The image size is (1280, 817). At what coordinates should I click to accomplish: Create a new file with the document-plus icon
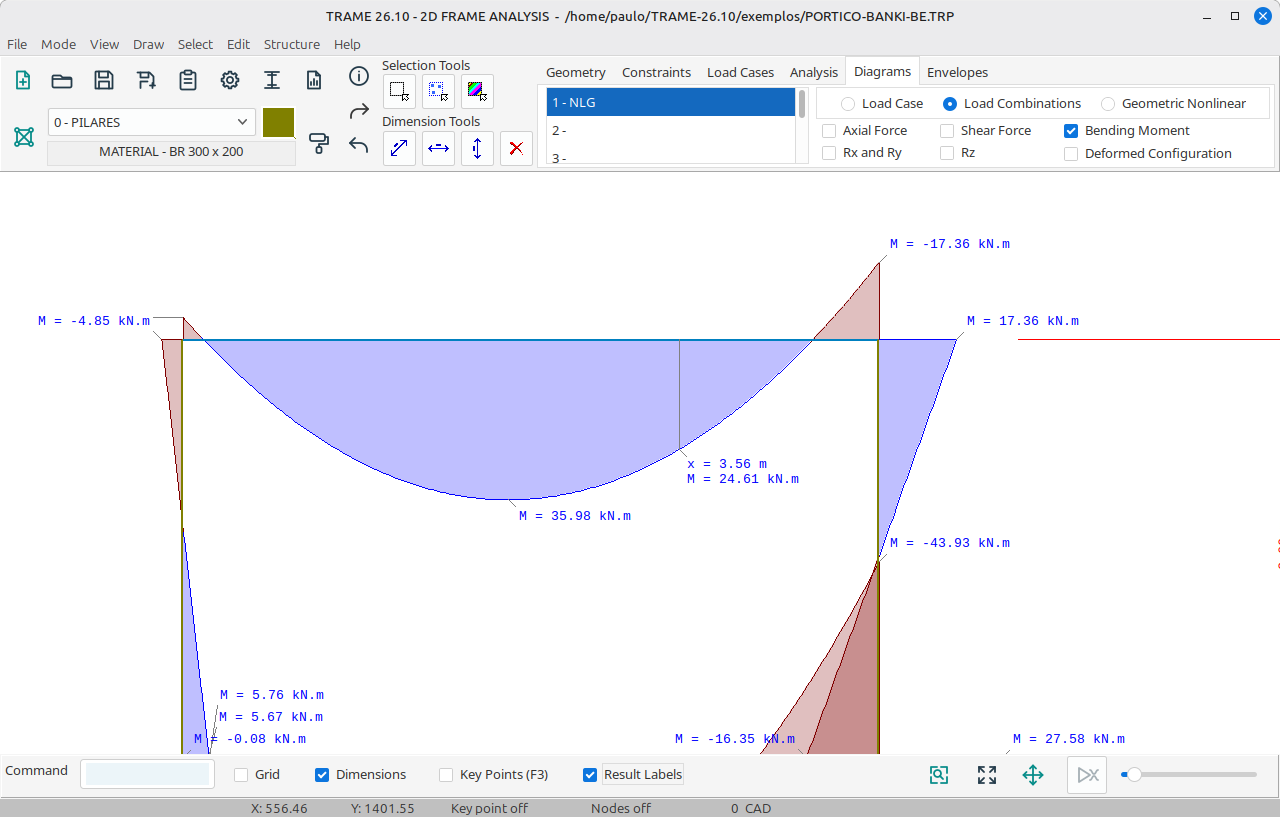click(23, 81)
